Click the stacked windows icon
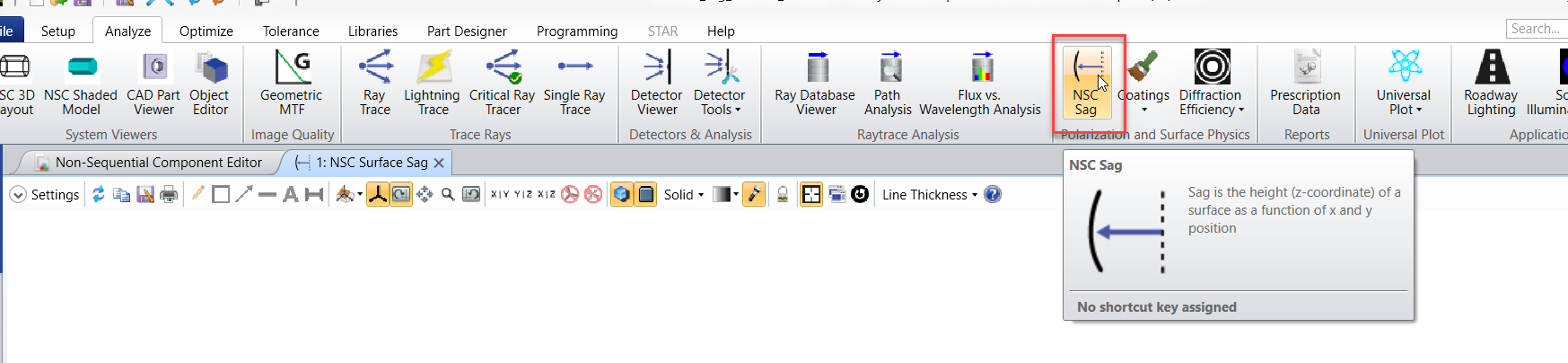 coord(837,194)
